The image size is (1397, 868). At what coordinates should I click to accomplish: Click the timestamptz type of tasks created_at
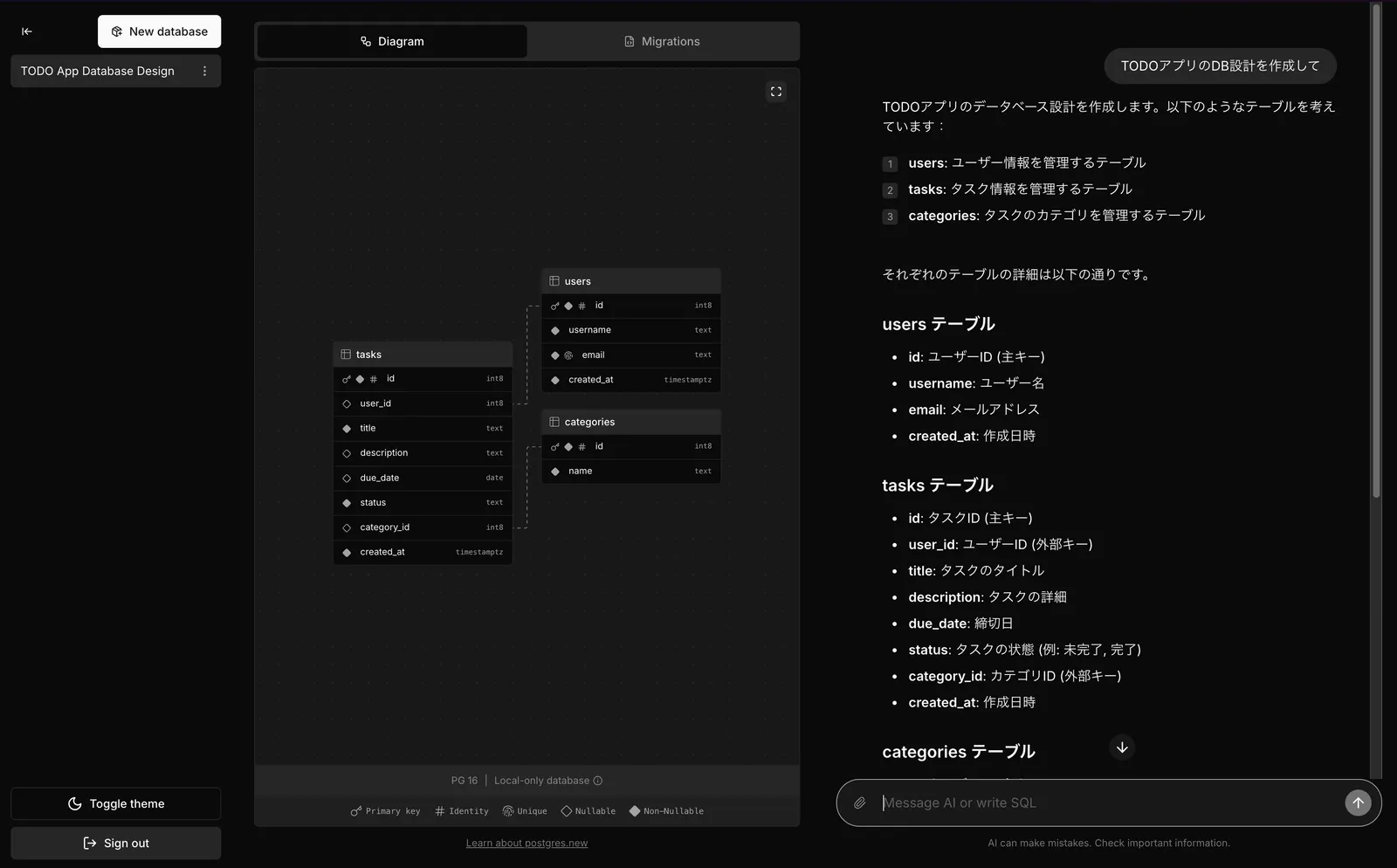[479, 552]
